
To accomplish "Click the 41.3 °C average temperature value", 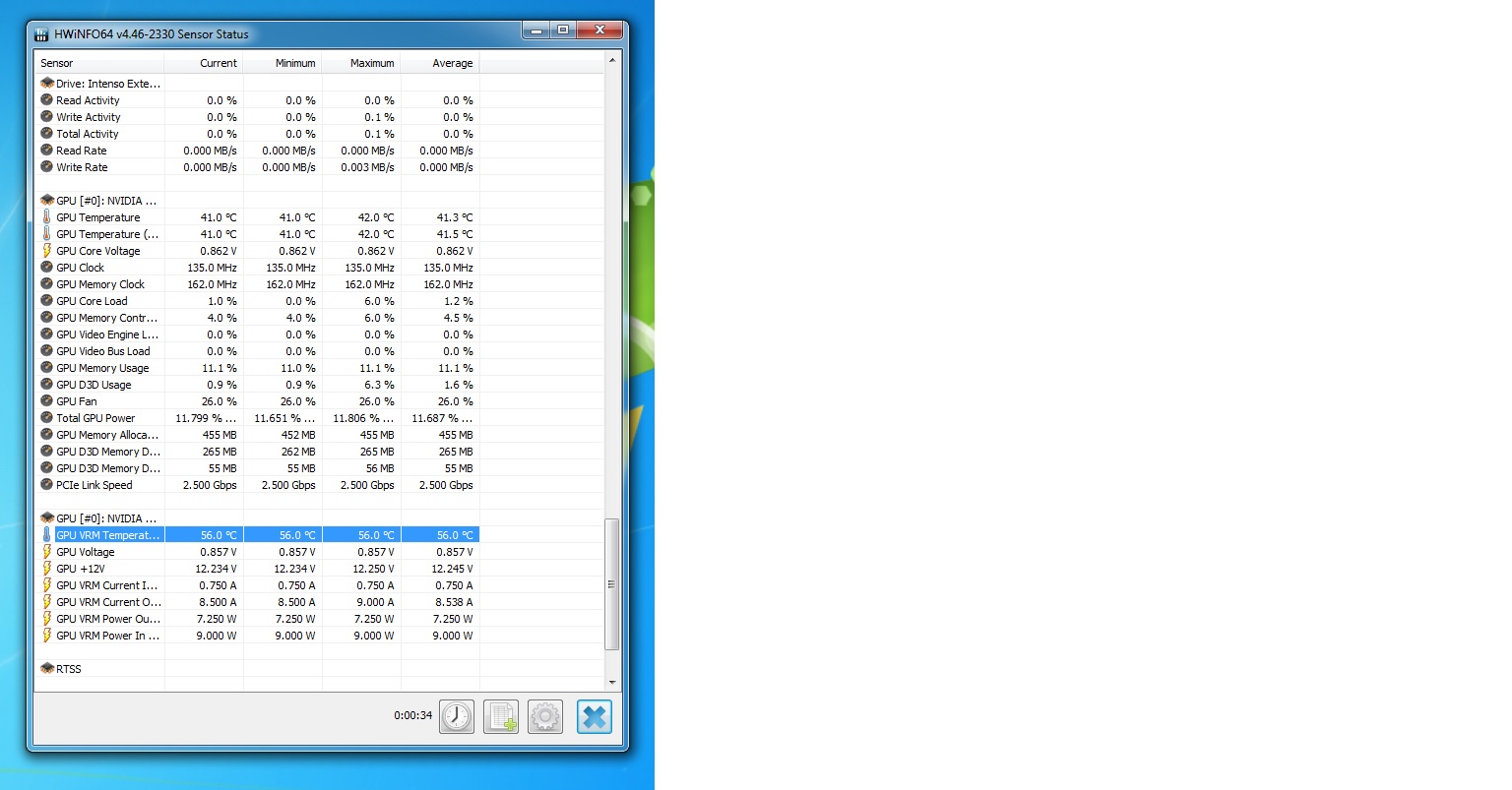I will click(455, 217).
